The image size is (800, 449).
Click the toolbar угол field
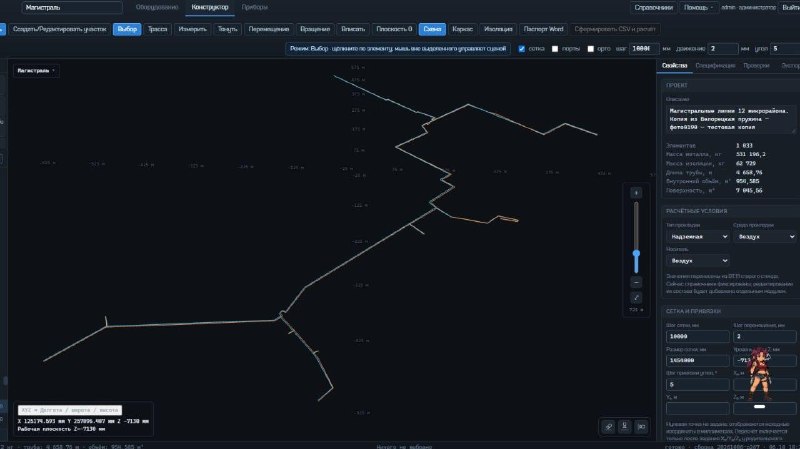coord(784,48)
